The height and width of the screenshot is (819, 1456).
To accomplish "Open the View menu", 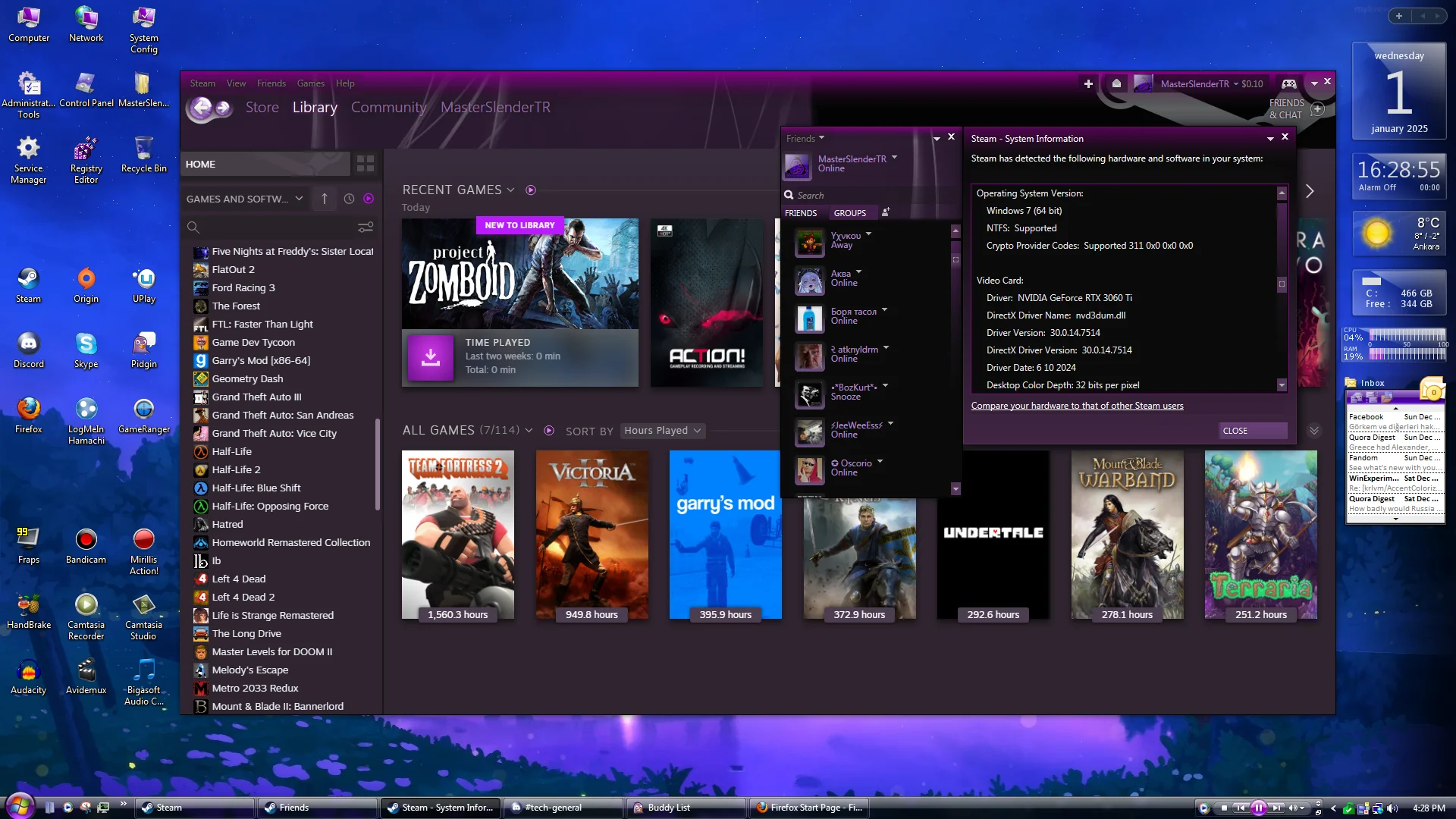I will (x=236, y=83).
